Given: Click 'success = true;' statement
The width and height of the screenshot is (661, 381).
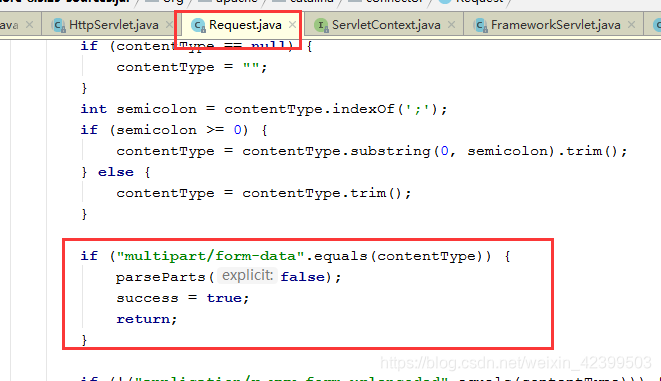Looking at the screenshot, I should click(183, 298).
